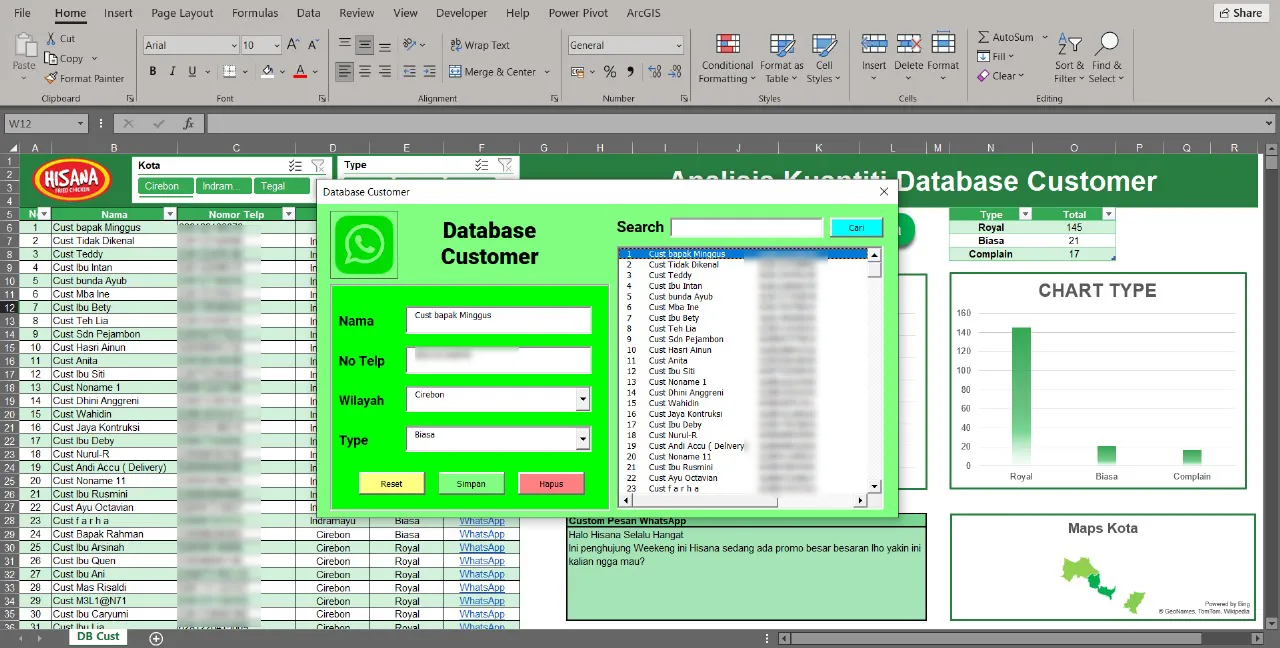
Task: Click the Borders icon
Action: [x=230, y=71]
